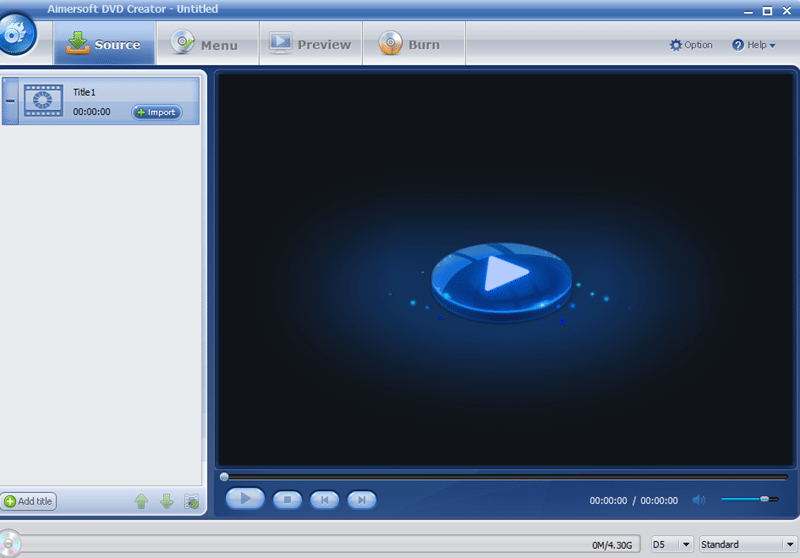Viewport: 800px width, 558px height.
Task: Skip to the next clip
Action: pyautogui.click(x=362, y=500)
